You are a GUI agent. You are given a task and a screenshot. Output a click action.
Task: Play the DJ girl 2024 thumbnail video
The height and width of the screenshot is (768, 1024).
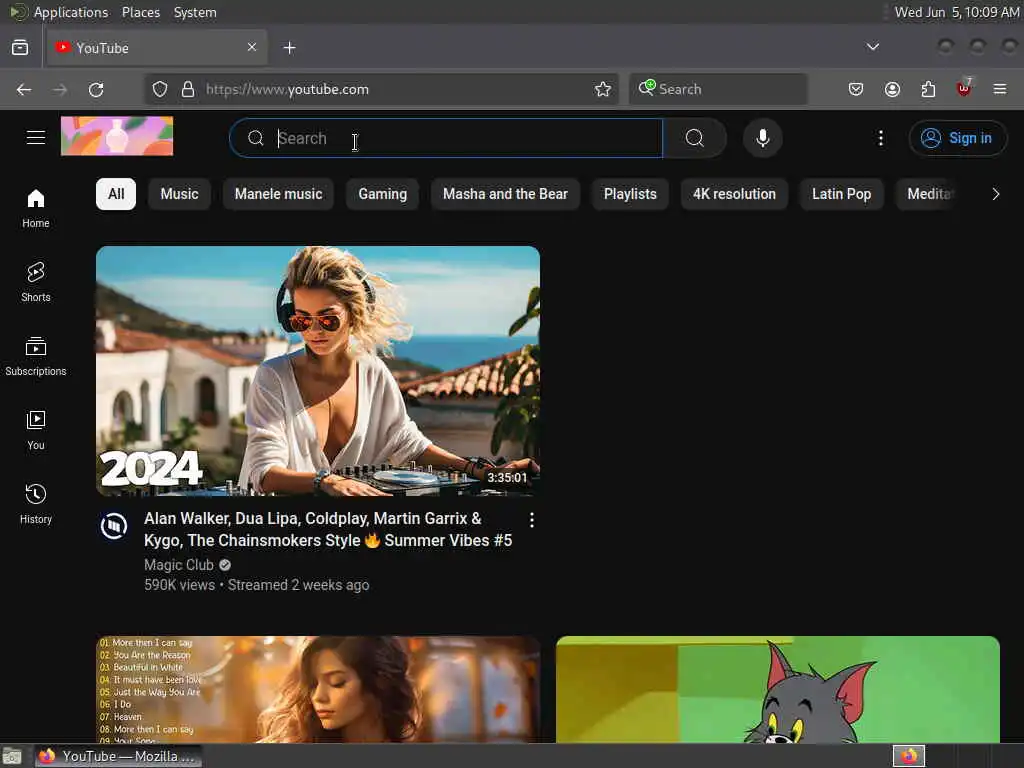click(x=318, y=371)
